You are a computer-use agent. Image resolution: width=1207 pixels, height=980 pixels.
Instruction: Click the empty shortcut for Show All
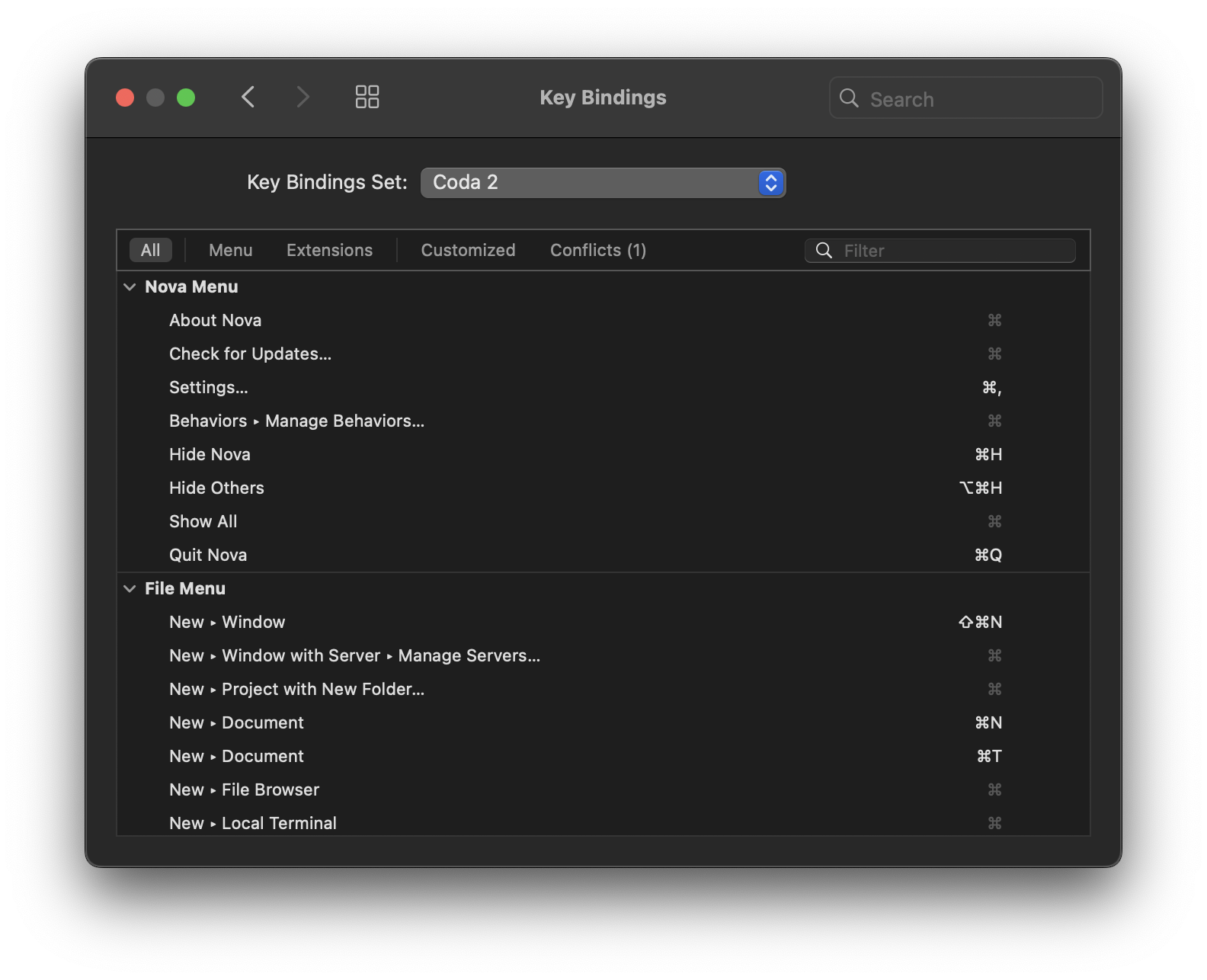point(994,521)
